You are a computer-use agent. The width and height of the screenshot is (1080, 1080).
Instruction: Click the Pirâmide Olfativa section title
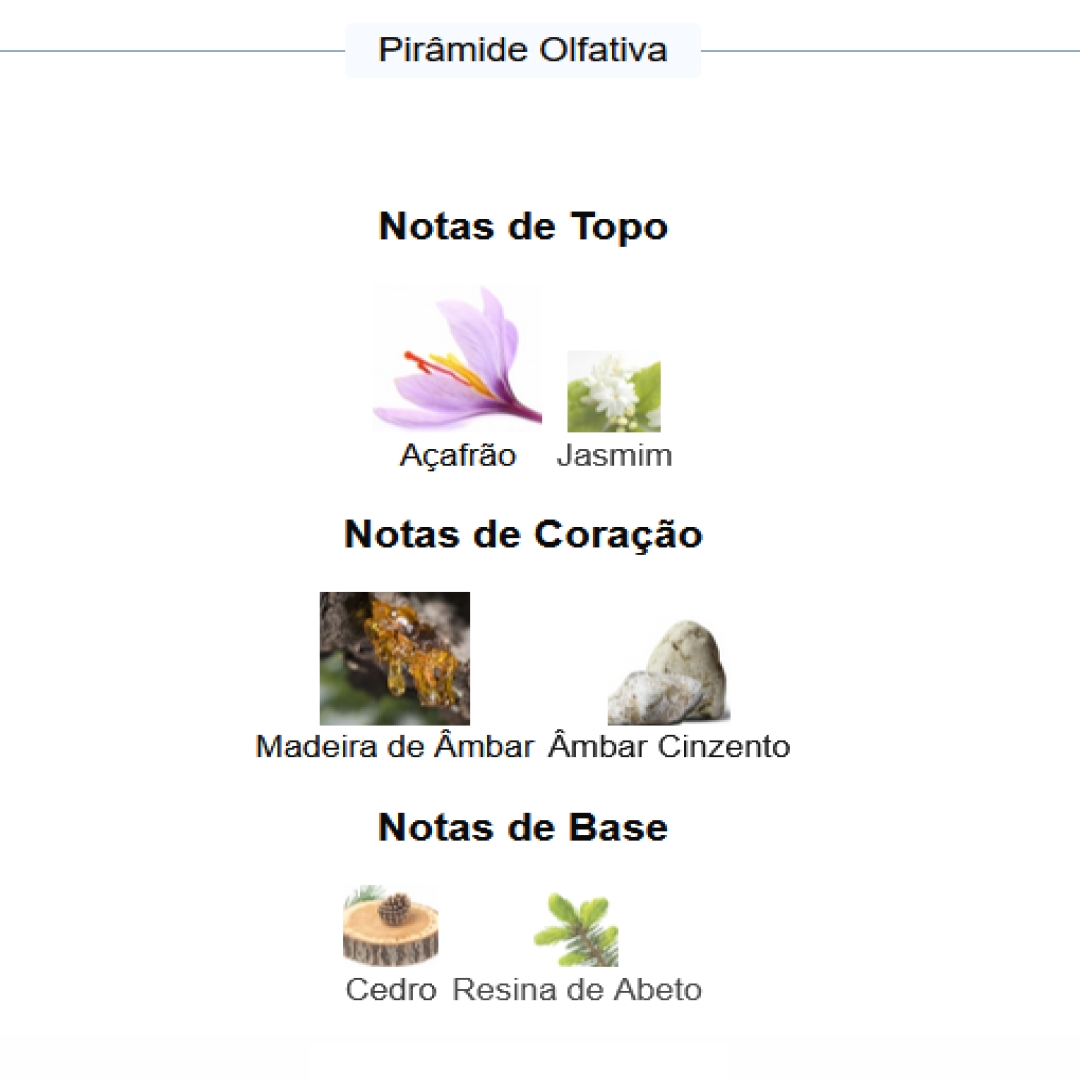point(523,50)
